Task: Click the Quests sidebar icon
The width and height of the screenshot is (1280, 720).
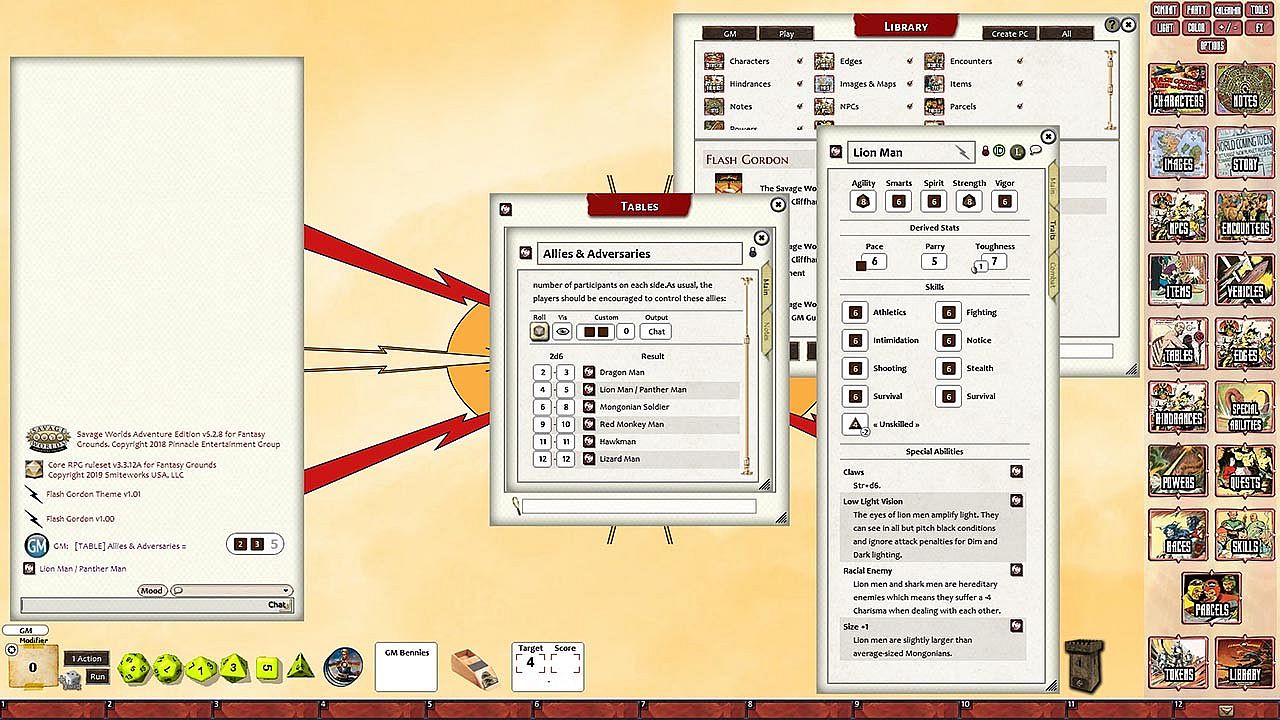Action: (1243, 470)
